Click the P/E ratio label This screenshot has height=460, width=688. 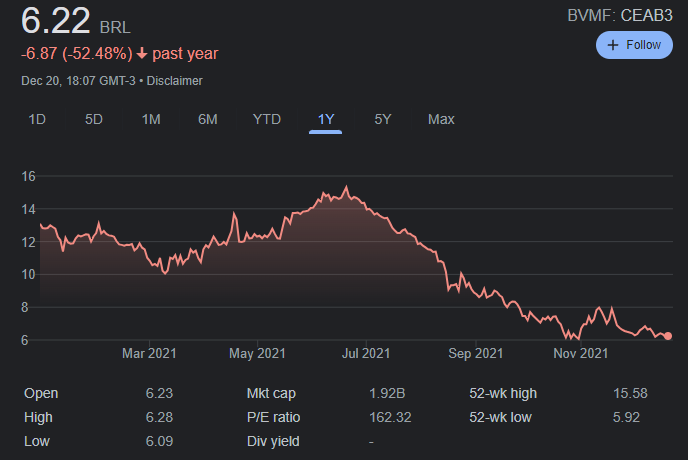273,417
